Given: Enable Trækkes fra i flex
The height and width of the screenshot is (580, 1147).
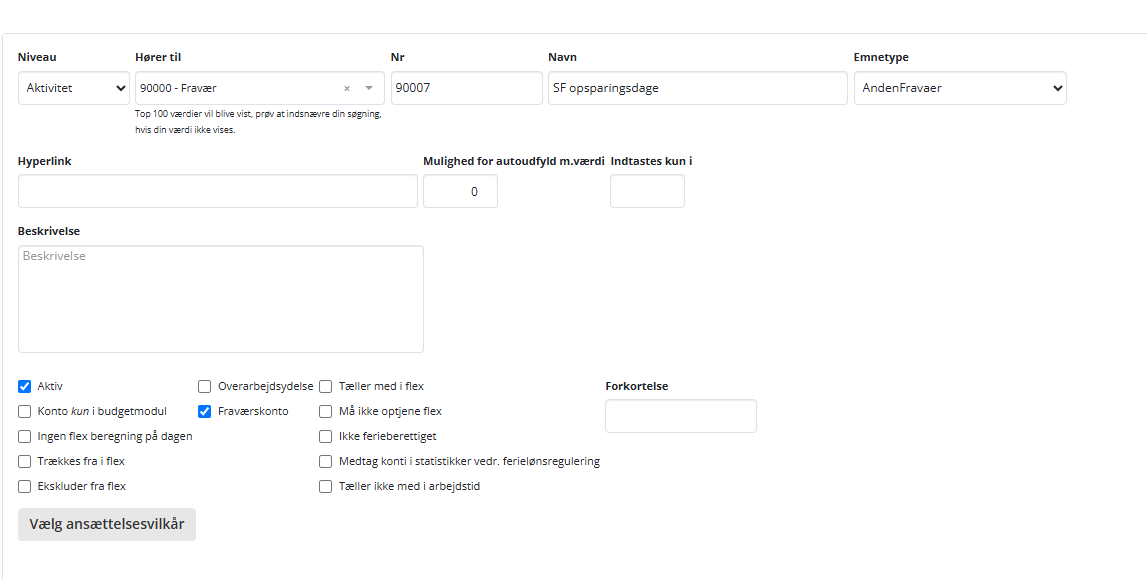Looking at the screenshot, I should [24, 461].
